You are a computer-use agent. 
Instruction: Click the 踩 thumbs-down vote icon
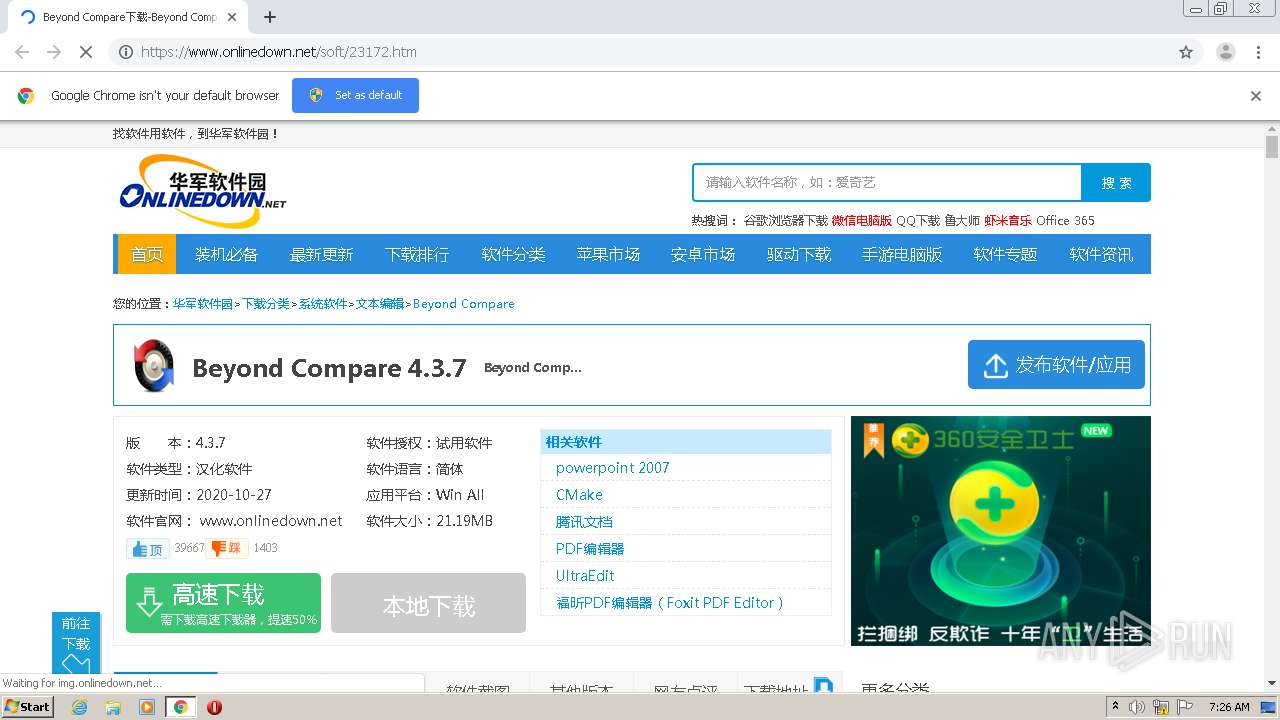click(229, 548)
